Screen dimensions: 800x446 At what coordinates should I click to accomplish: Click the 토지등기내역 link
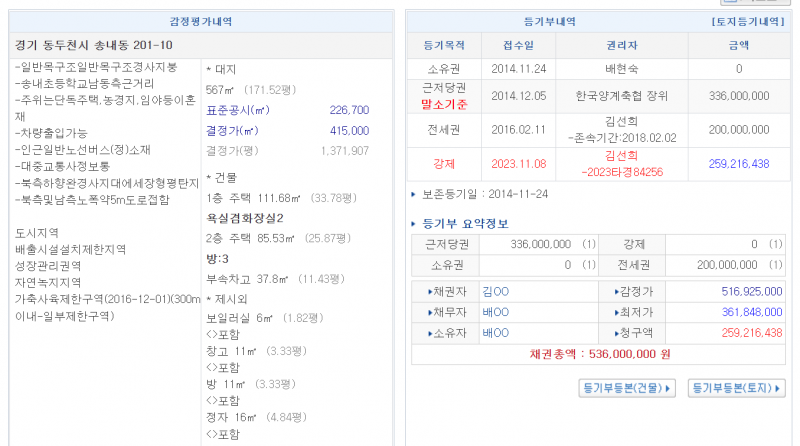[748, 21]
